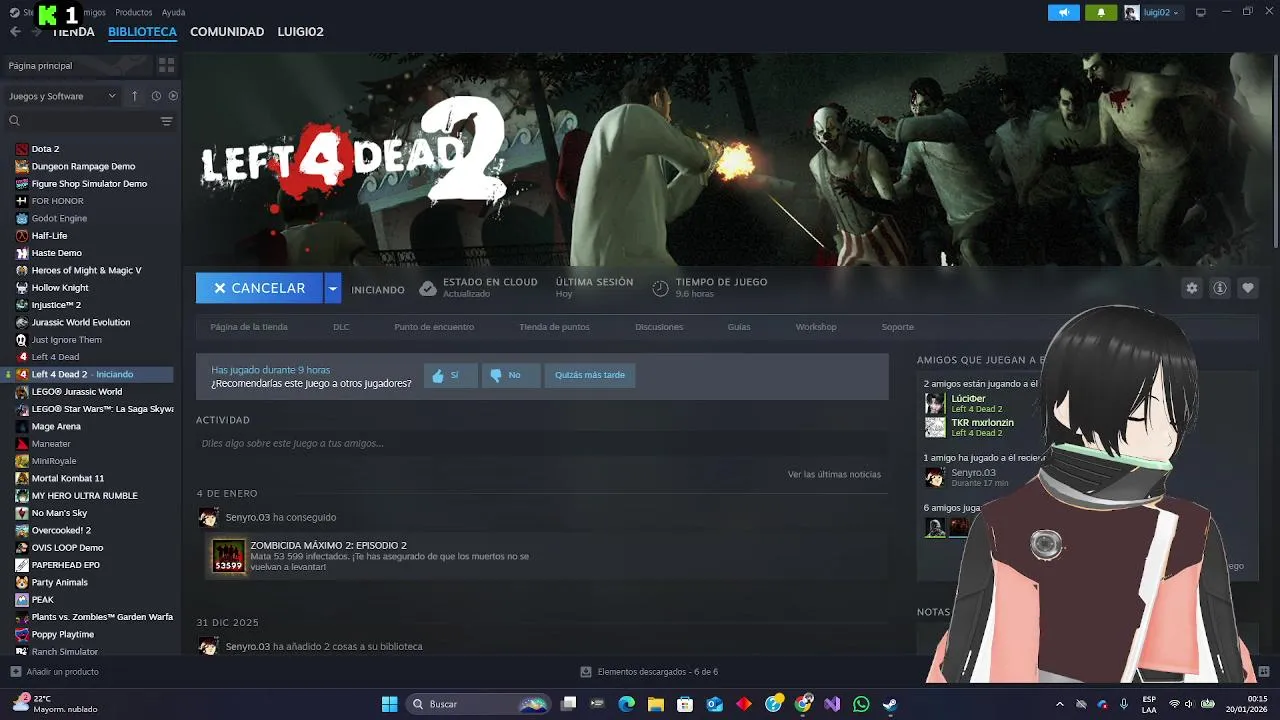This screenshot has height=720, width=1280.
Task: Open the dropdown arrow beside CANCELAR
Action: pyautogui.click(x=333, y=288)
